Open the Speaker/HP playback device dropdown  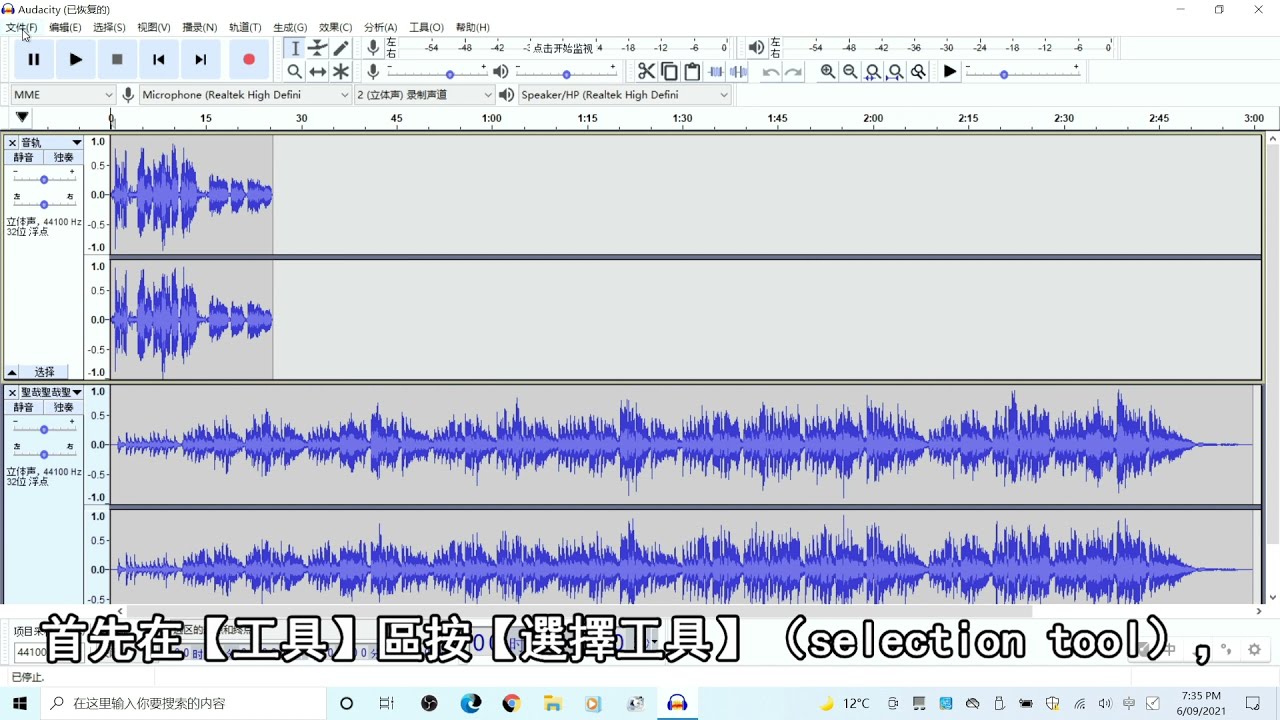click(625, 94)
